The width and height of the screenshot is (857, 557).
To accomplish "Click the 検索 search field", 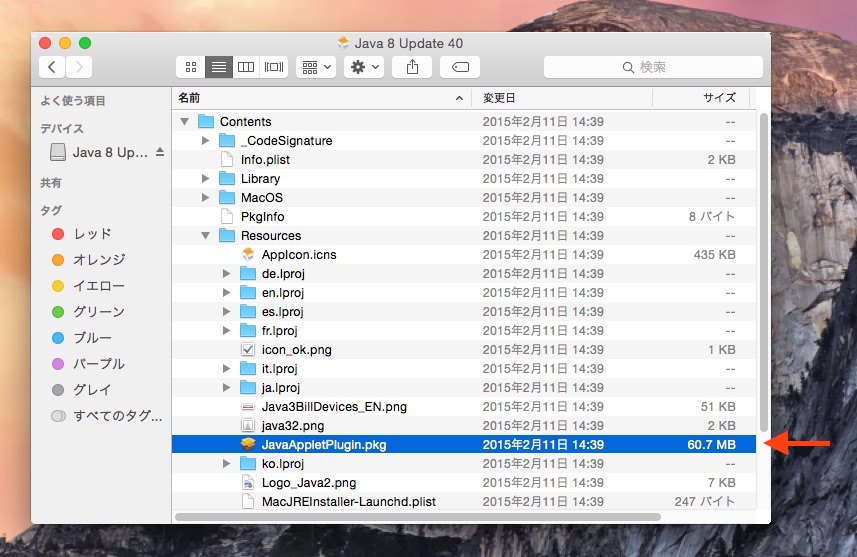I will pyautogui.click(x=653, y=67).
